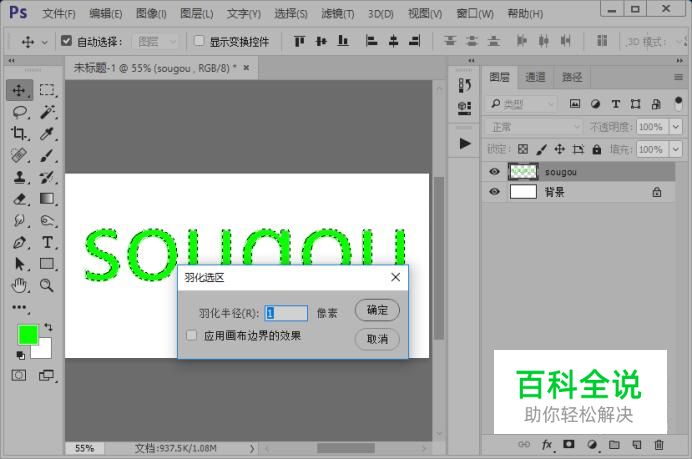The height and width of the screenshot is (459, 692).
Task: Select the Gradient tool
Action: [x=47, y=199]
